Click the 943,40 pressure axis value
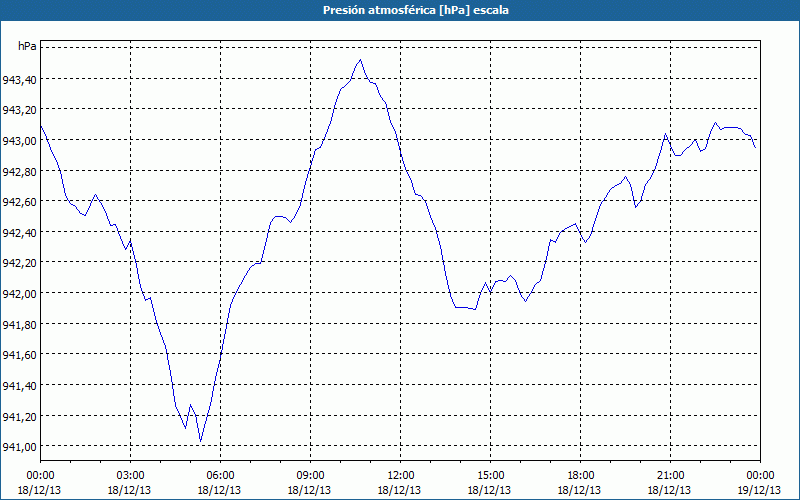 click(x=19, y=79)
